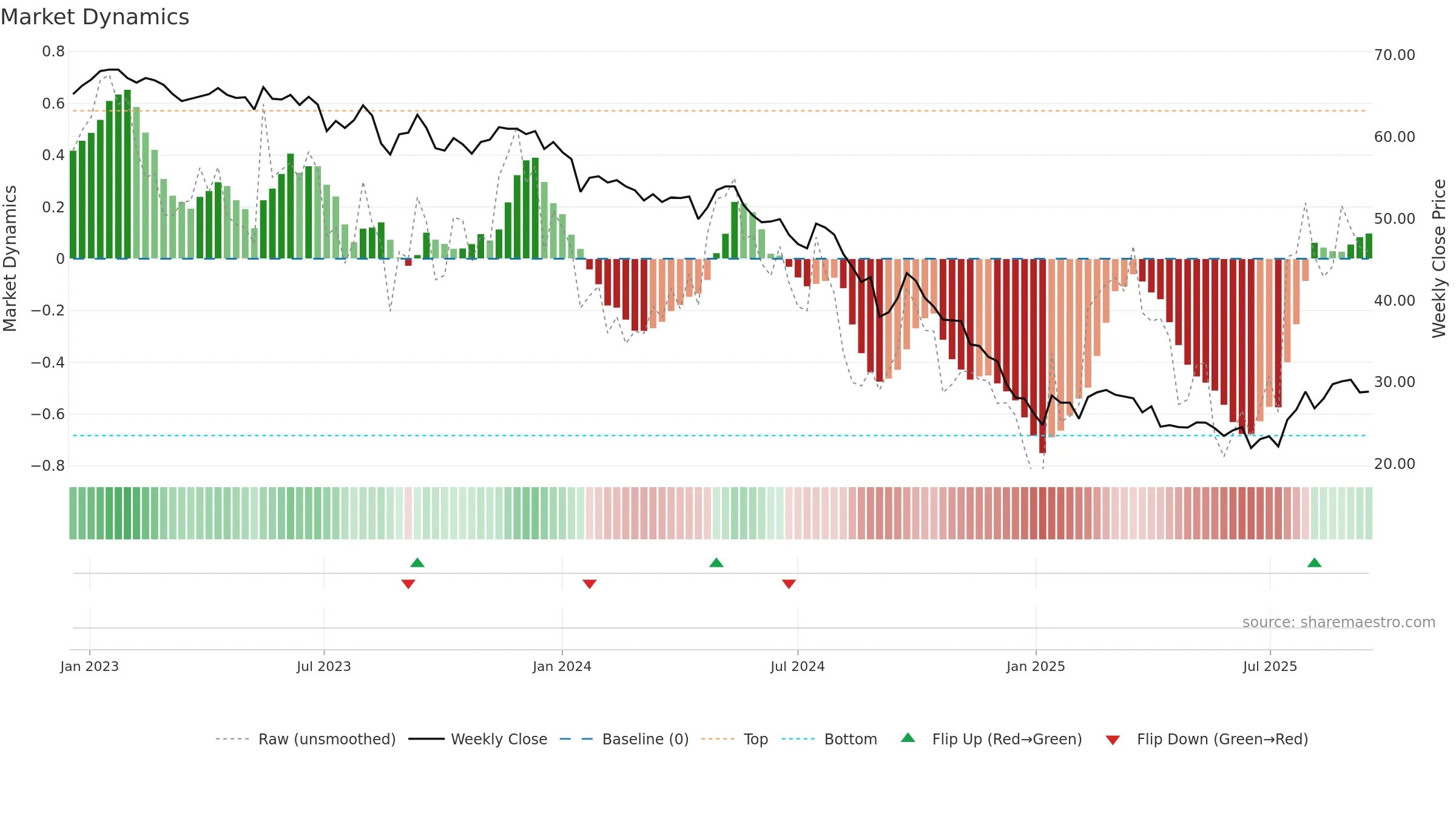
Task: Select the red flip-down marker just after Jan 2024
Action: pos(590,584)
